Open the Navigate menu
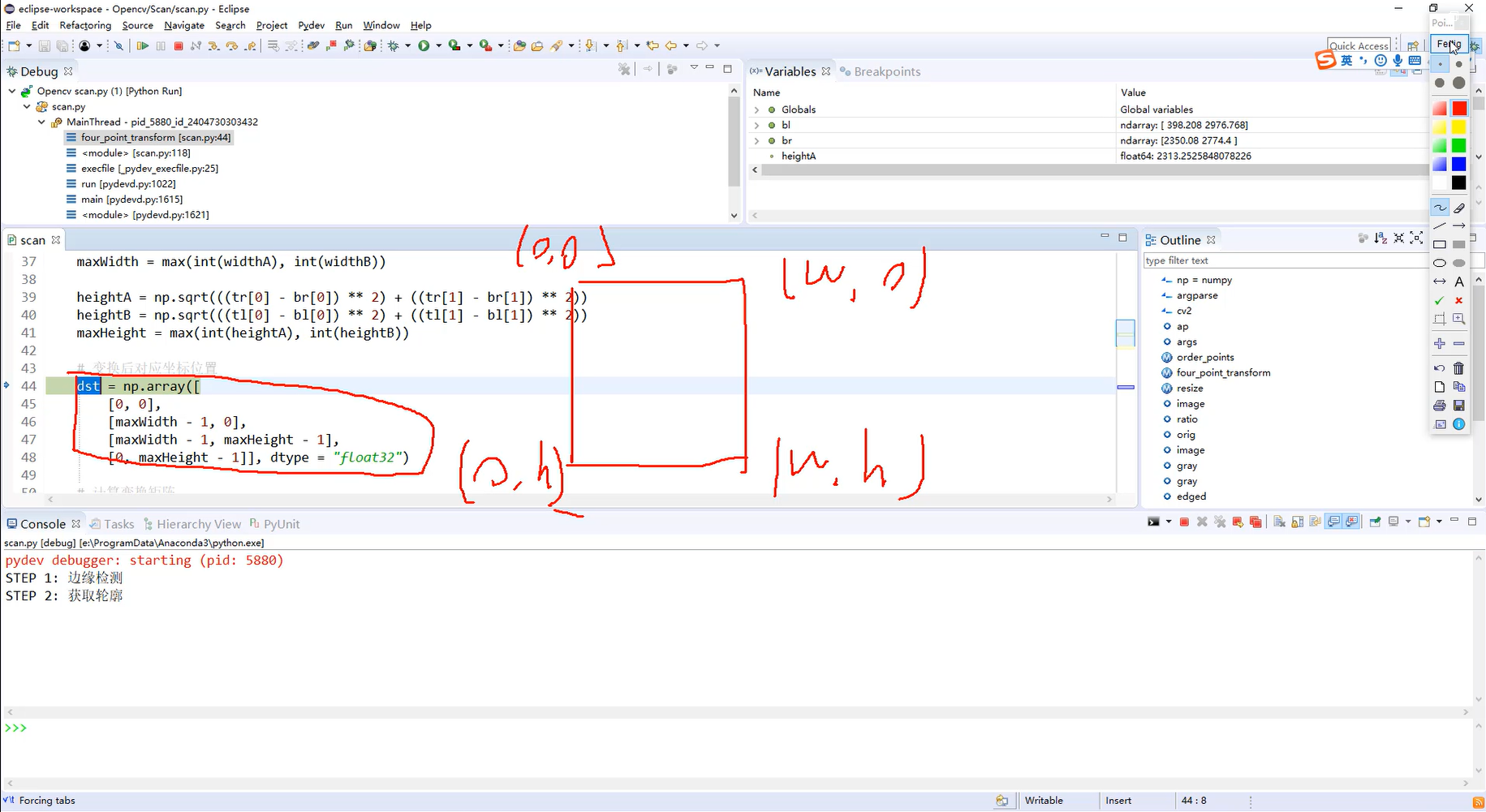The width and height of the screenshot is (1486, 812). point(184,25)
